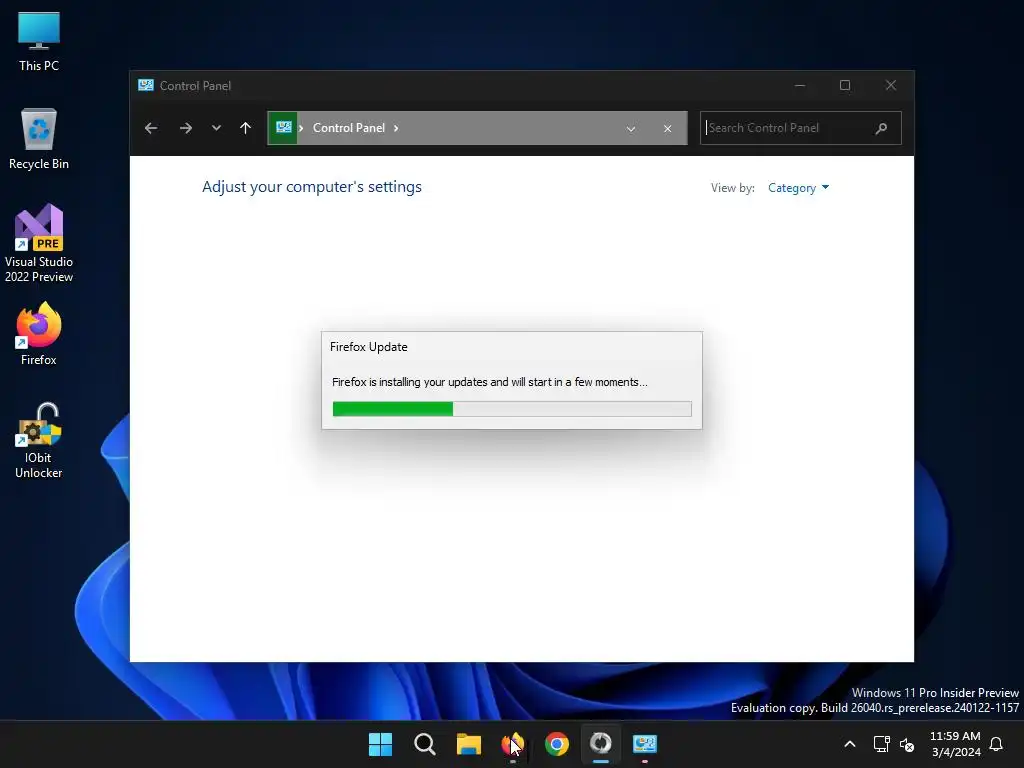Click the Control Panel title bar icon

pyautogui.click(x=146, y=86)
